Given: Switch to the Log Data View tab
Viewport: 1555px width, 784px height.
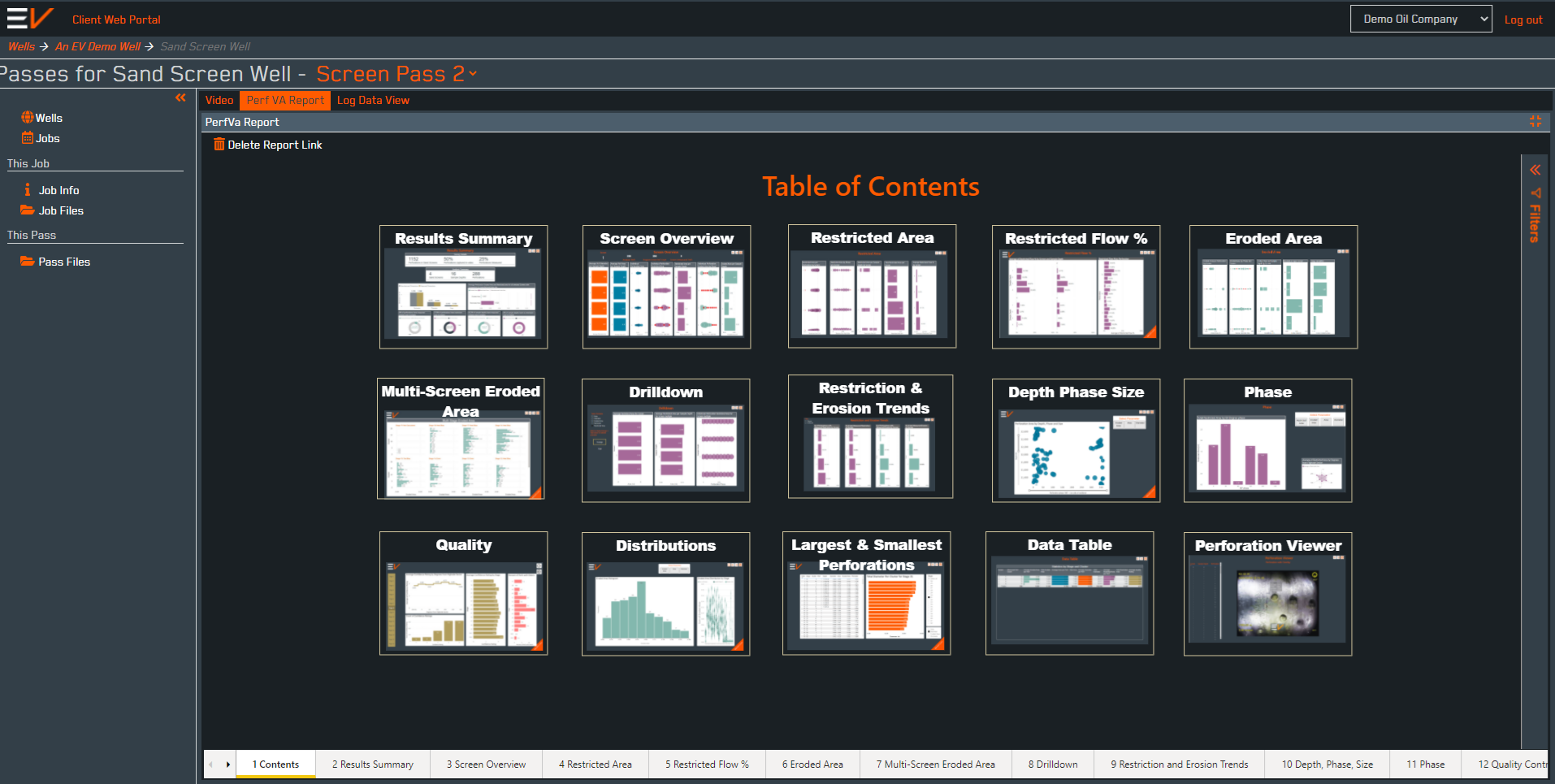Looking at the screenshot, I should coord(373,100).
